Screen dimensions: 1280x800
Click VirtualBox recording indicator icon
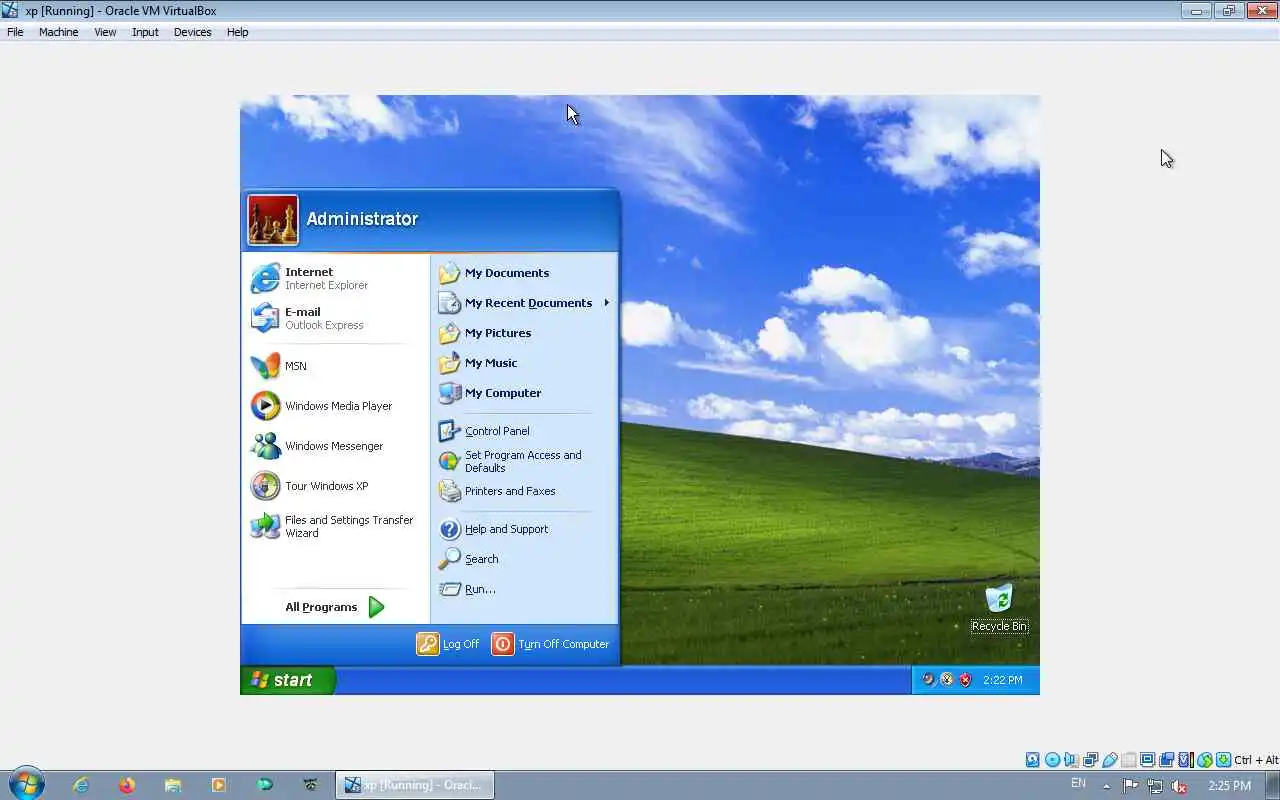(1166, 760)
